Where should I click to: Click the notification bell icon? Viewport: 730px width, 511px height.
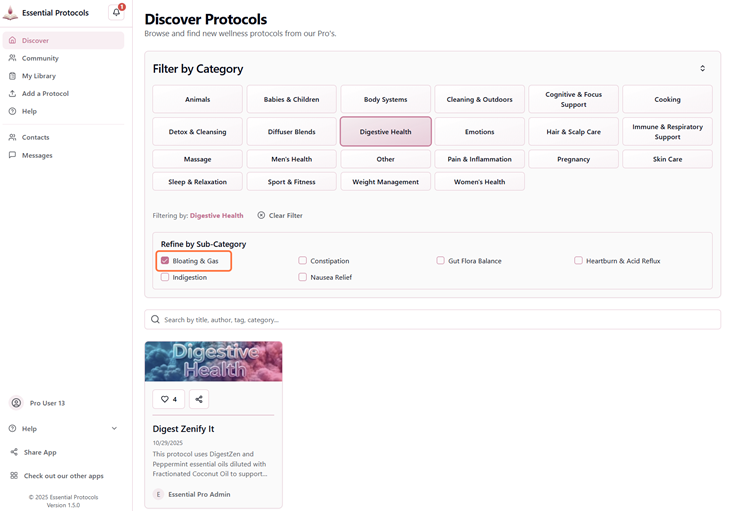116,13
